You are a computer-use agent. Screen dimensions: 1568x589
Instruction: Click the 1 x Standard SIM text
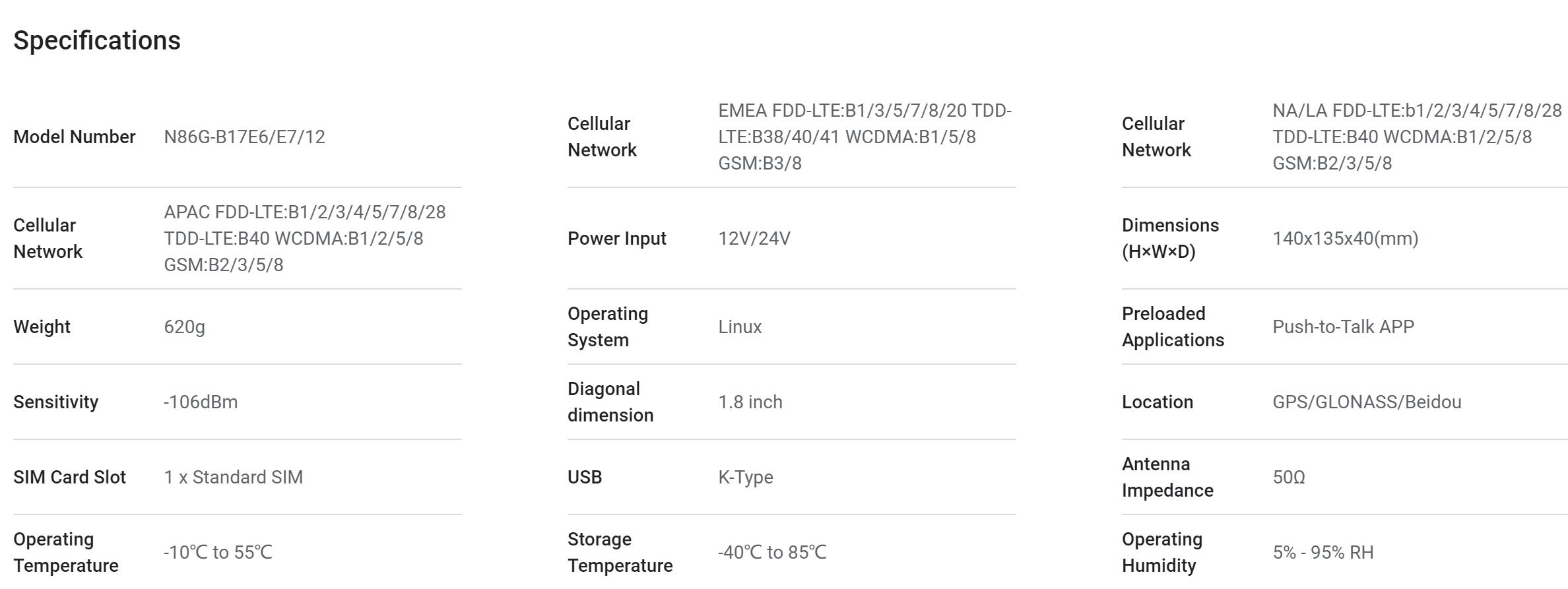tap(233, 477)
